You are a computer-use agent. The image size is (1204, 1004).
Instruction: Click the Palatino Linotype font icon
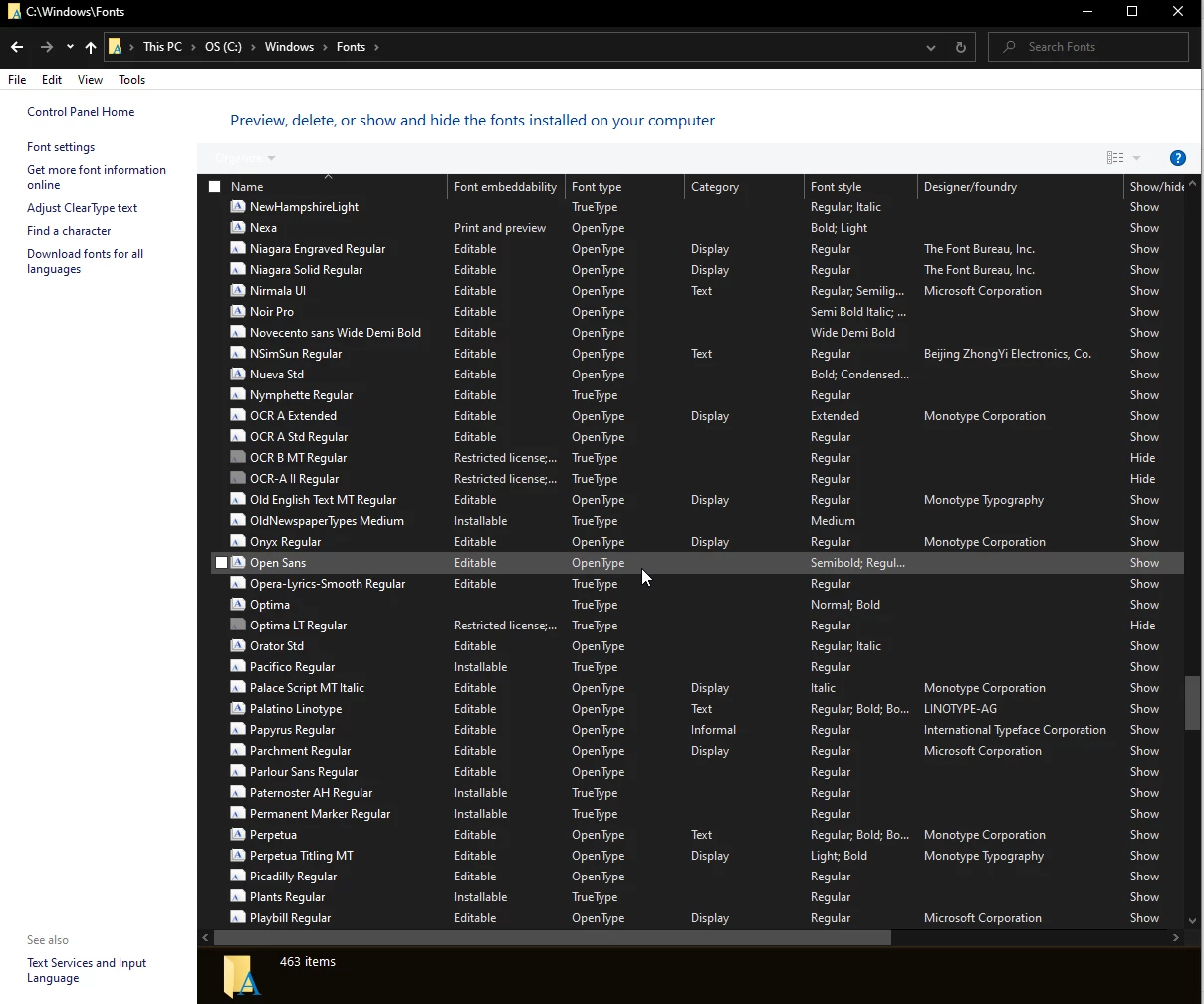[x=238, y=709]
